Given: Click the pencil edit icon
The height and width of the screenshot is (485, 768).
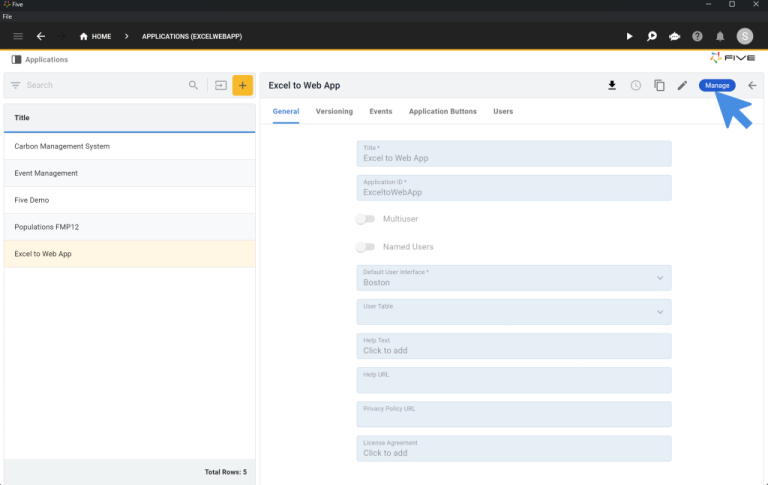Looking at the screenshot, I should pyautogui.click(x=682, y=85).
